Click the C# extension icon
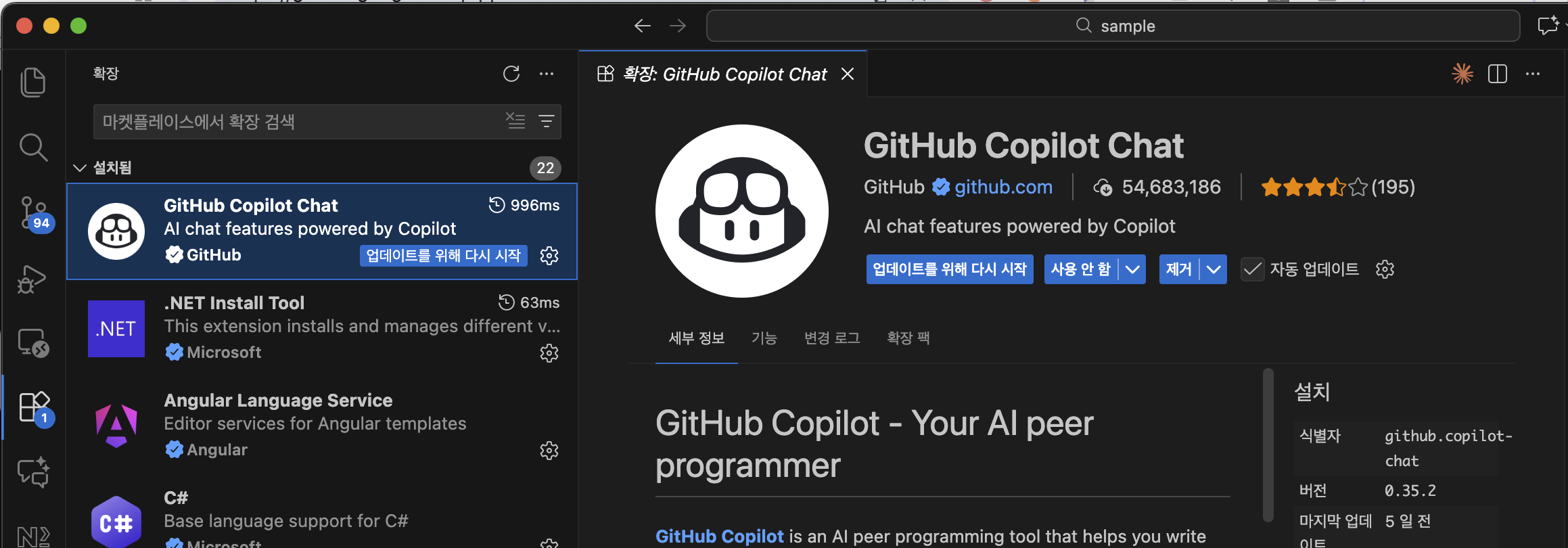Screen dimensions: 1568x548 pos(116,522)
